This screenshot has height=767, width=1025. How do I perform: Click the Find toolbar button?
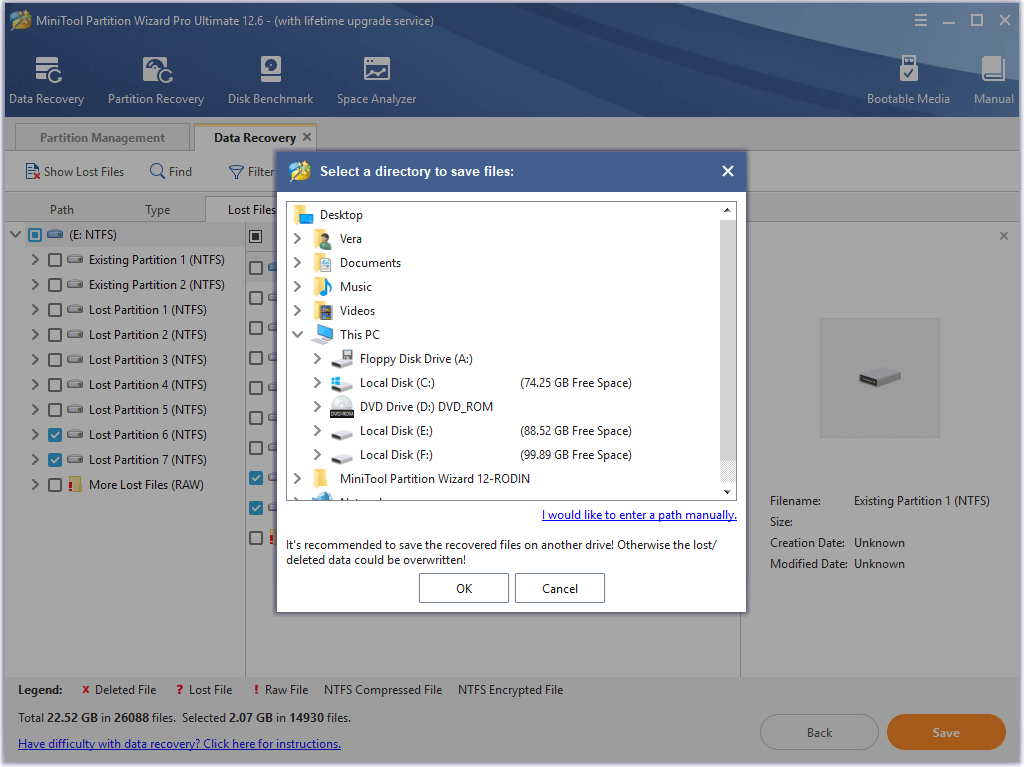(x=171, y=171)
